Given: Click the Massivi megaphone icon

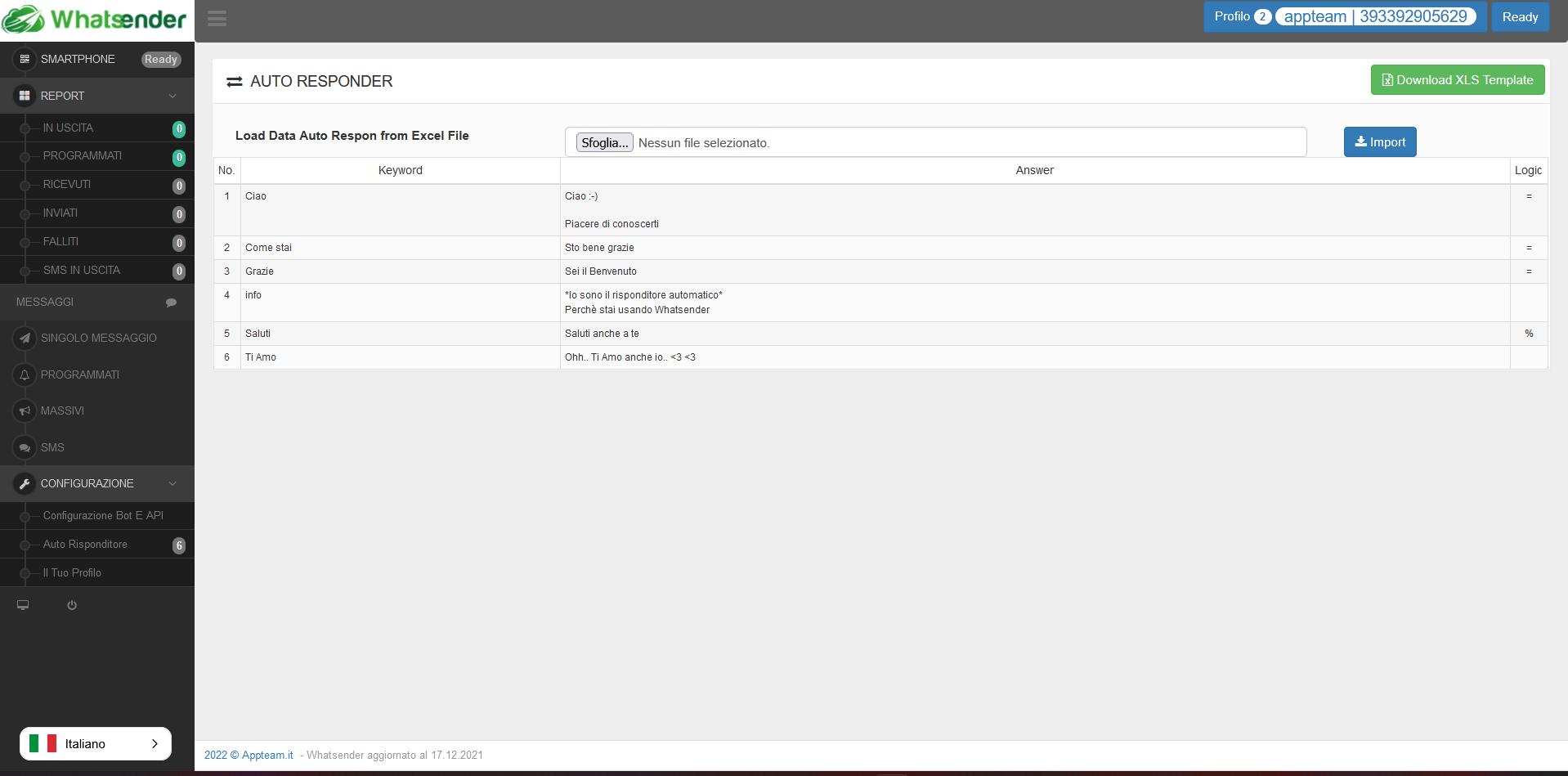Looking at the screenshot, I should click(25, 410).
